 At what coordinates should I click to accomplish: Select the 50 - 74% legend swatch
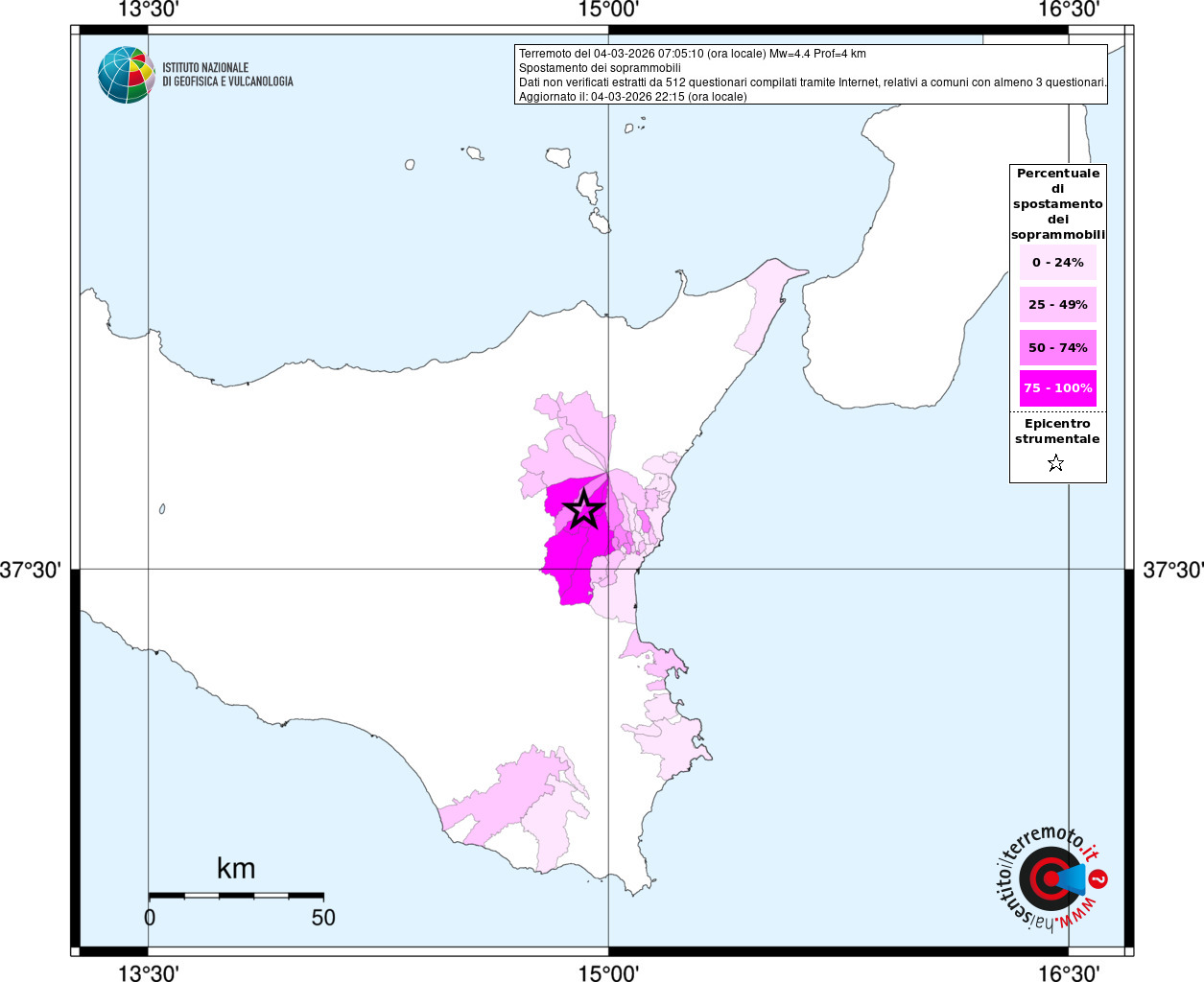tap(1058, 347)
